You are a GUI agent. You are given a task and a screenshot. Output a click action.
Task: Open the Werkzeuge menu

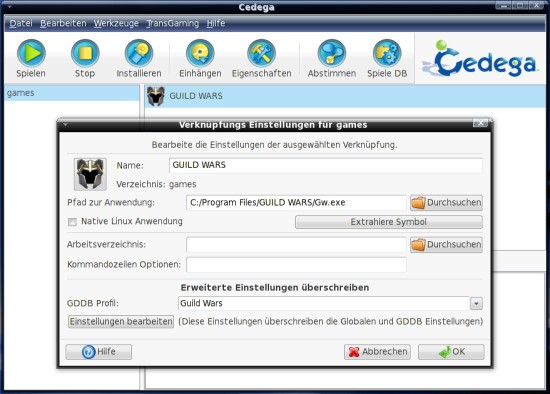point(116,24)
